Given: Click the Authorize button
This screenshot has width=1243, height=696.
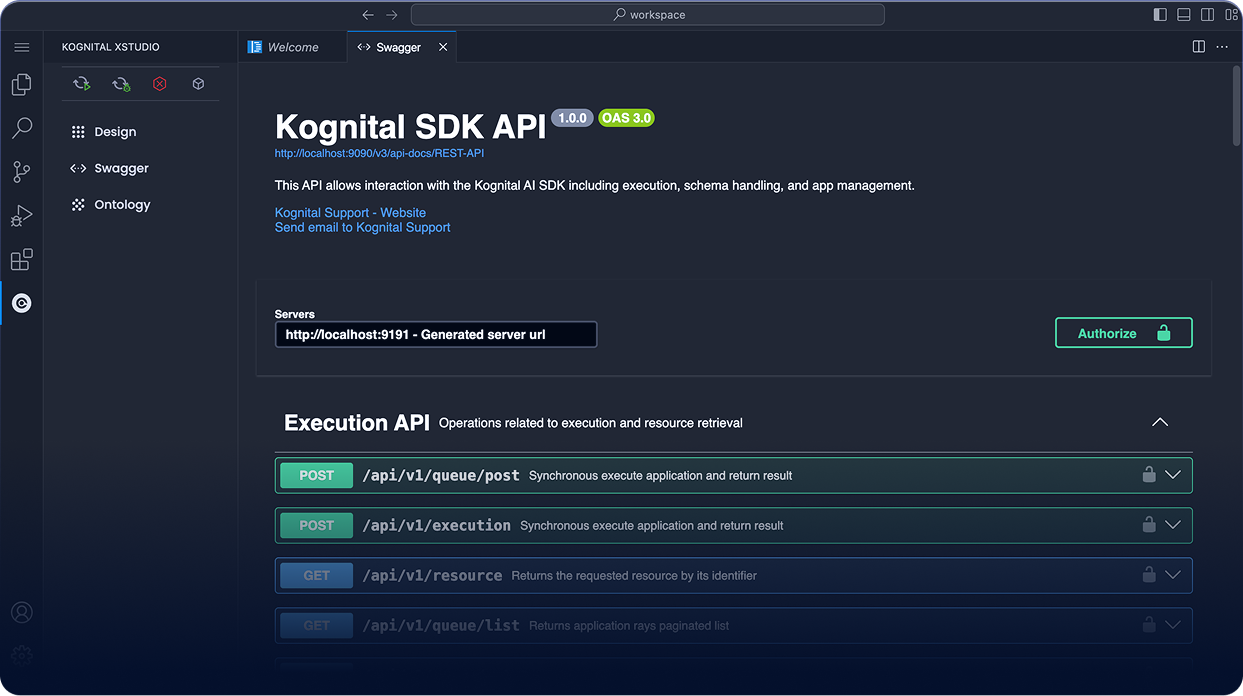Looking at the screenshot, I should pyautogui.click(x=1123, y=332).
